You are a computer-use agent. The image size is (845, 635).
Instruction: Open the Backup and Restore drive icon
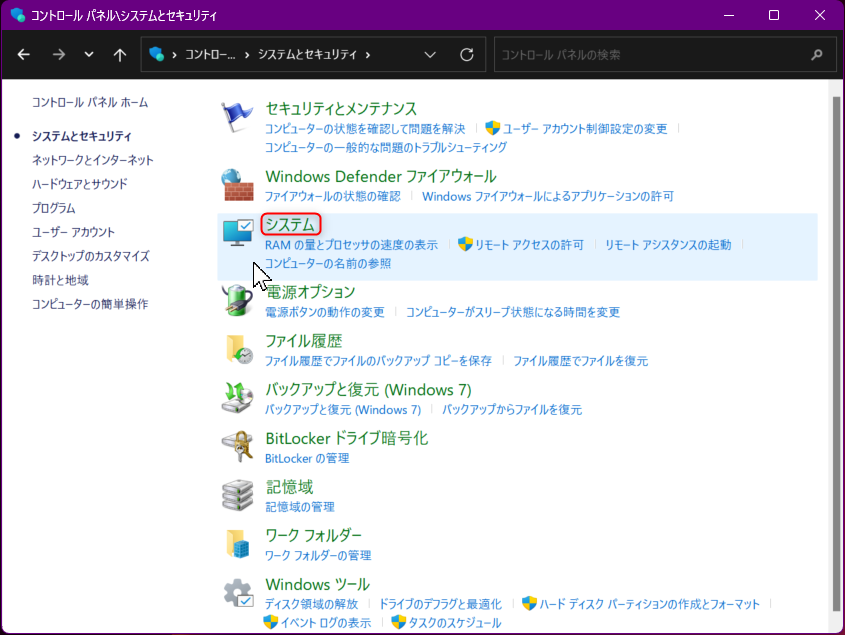tap(237, 397)
